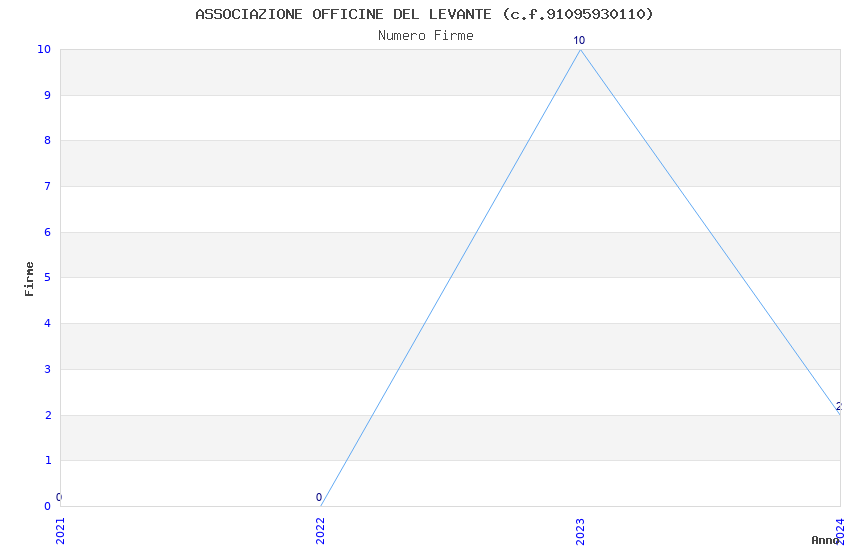Click the data label 0 above 2021
The width and height of the screenshot is (850, 550).
pos(59,497)
